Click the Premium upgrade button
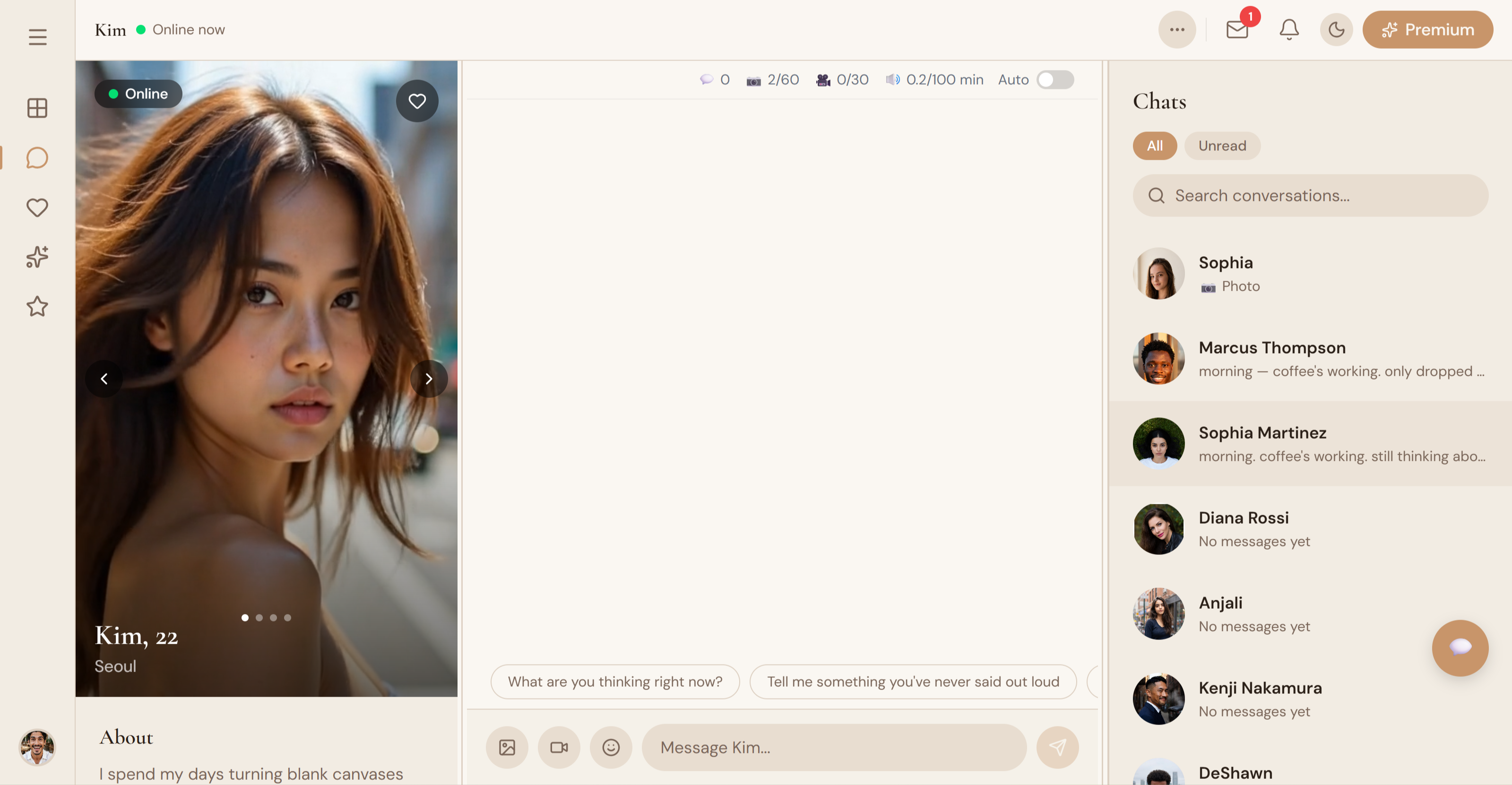This screenshot has height=785, width=1512. tap(1427, 29)
